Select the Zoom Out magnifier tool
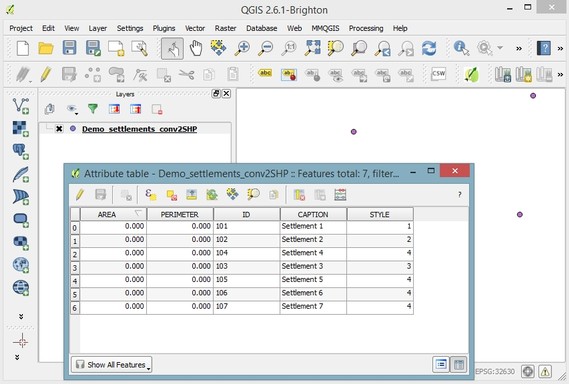Image resolution: width=569 pixels, height=384 pixels. point(265,48)
